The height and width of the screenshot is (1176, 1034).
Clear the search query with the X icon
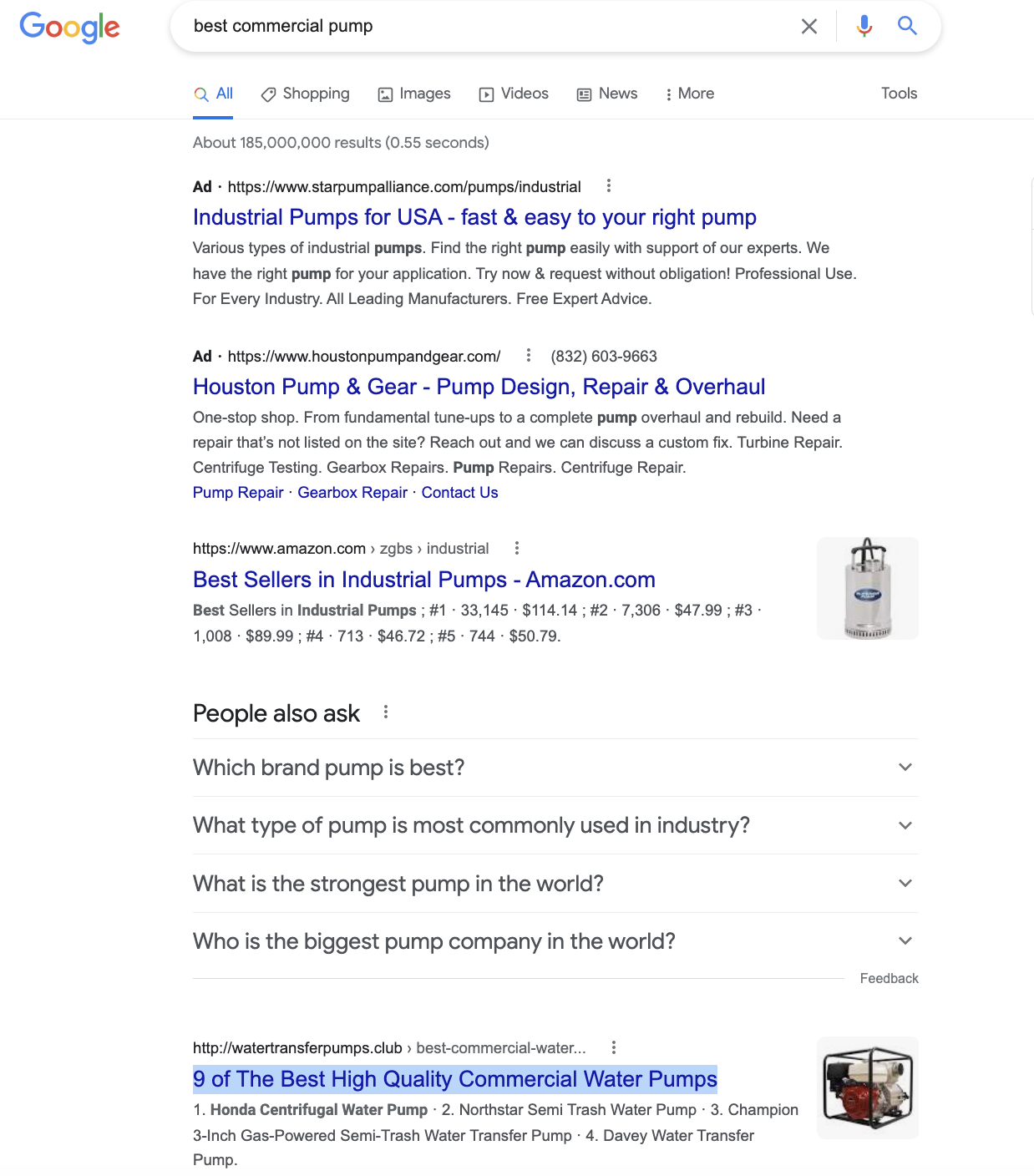point(809,27)
